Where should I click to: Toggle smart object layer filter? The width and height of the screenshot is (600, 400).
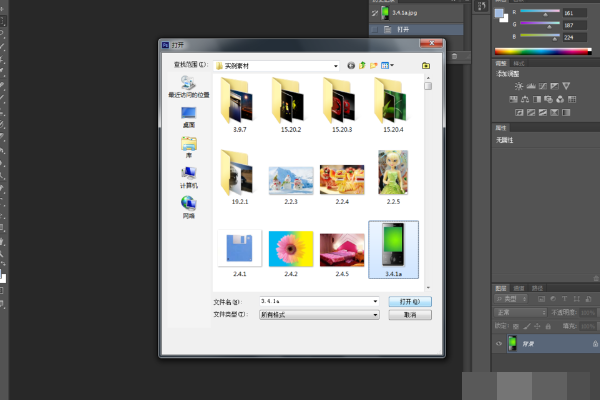click(x=589, y=299)
